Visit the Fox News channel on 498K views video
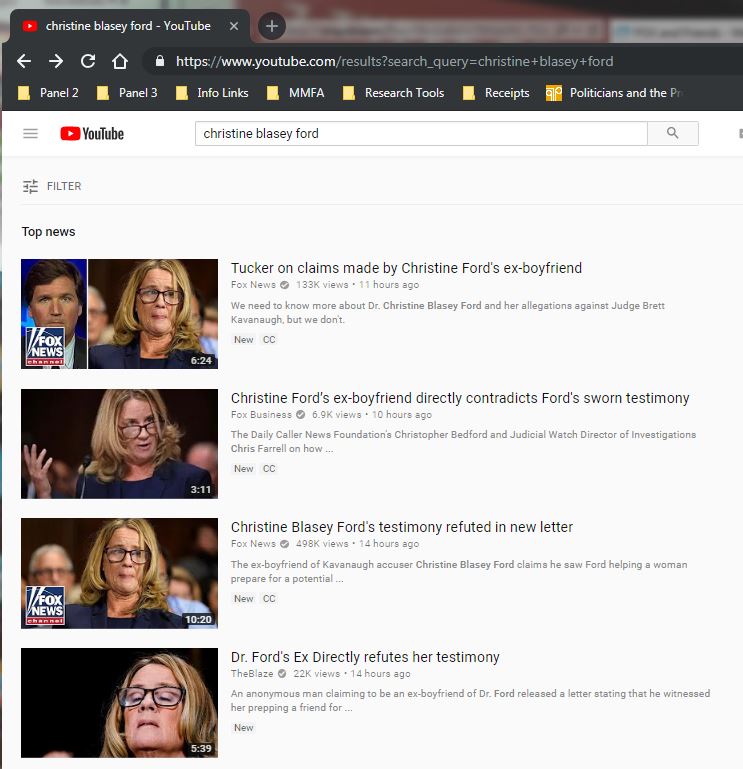The image size is (743, 769). [x=253, y=544]
